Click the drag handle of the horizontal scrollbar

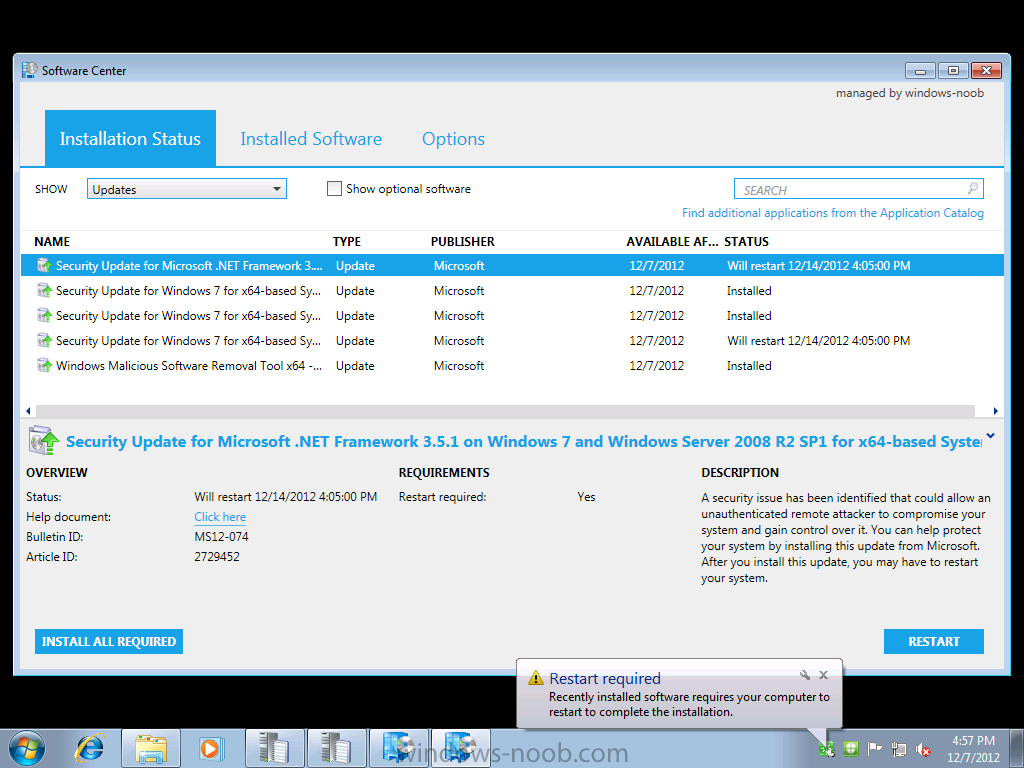[505, 411]
